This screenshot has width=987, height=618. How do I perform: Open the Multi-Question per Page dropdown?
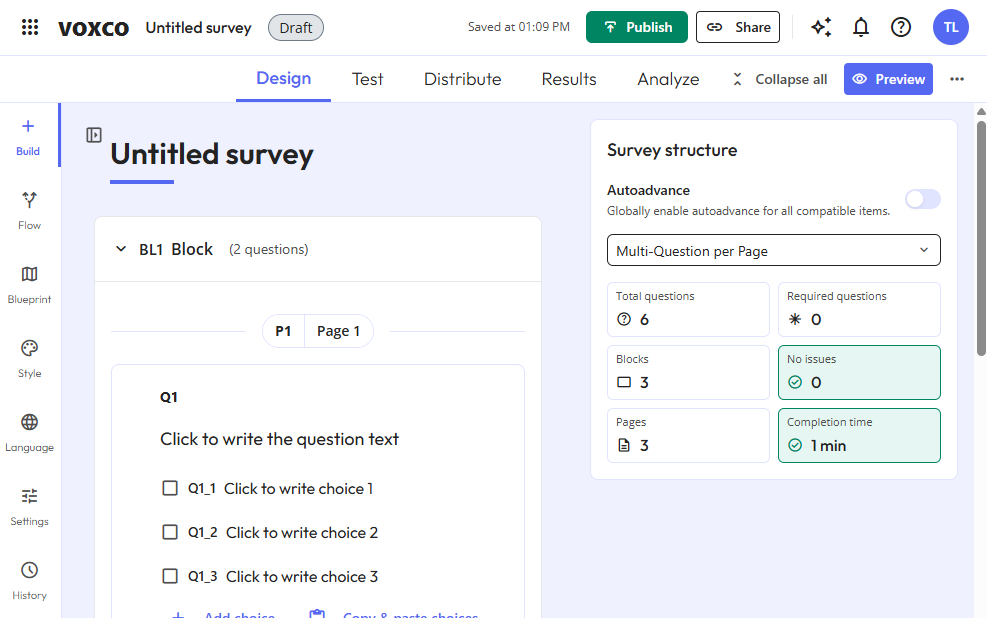[774, 250]
